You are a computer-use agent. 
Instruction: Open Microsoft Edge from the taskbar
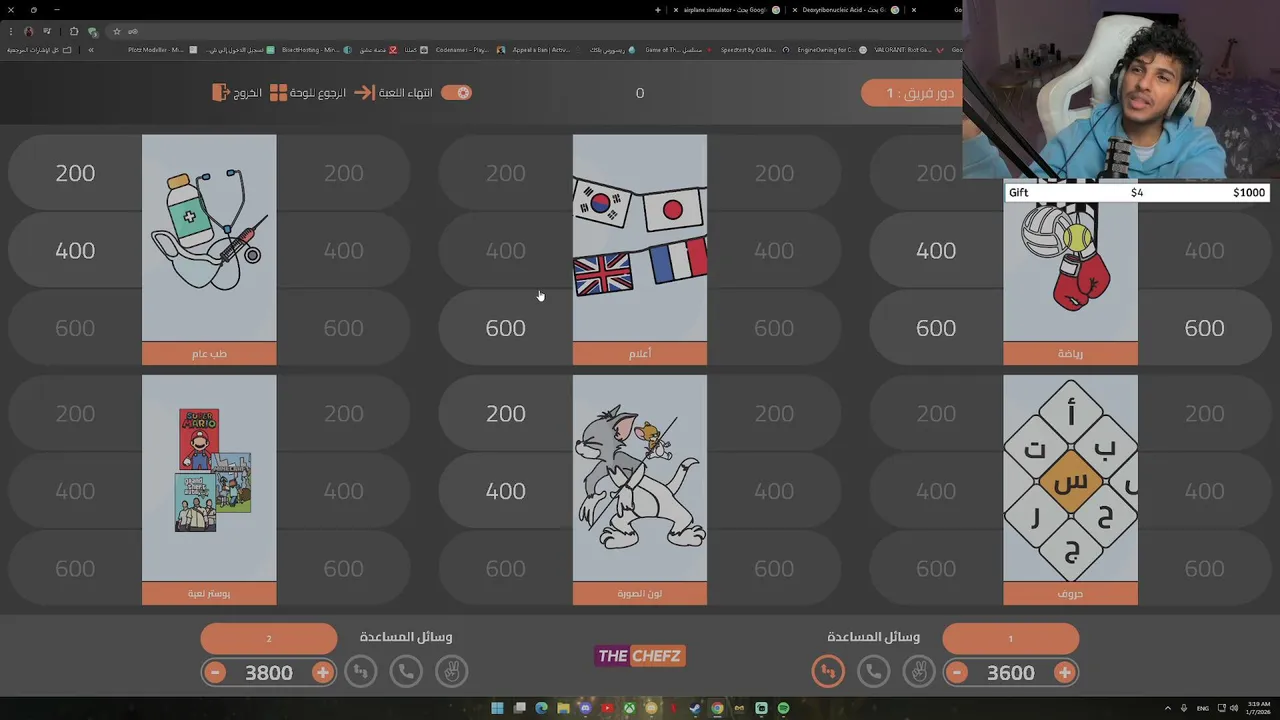(x=541, y=708)
